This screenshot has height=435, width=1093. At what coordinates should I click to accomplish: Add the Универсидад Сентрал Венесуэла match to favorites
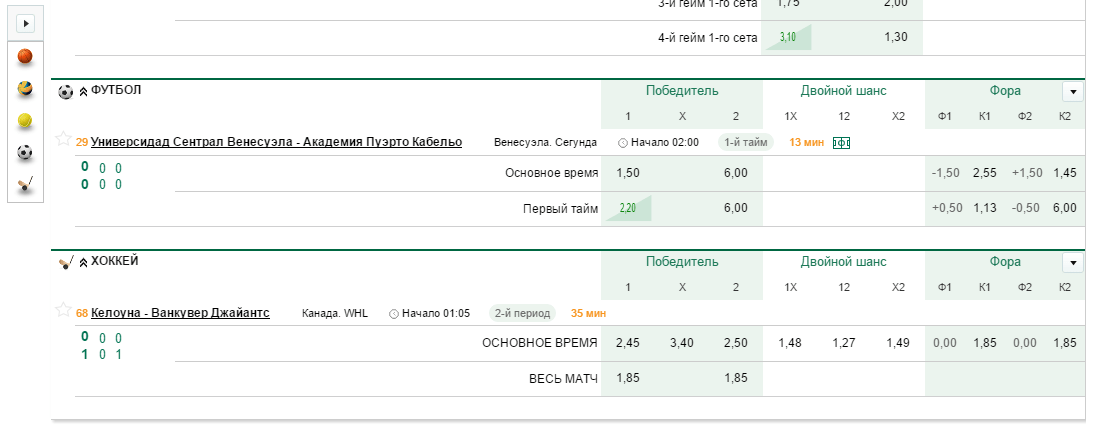coord(63,138)
